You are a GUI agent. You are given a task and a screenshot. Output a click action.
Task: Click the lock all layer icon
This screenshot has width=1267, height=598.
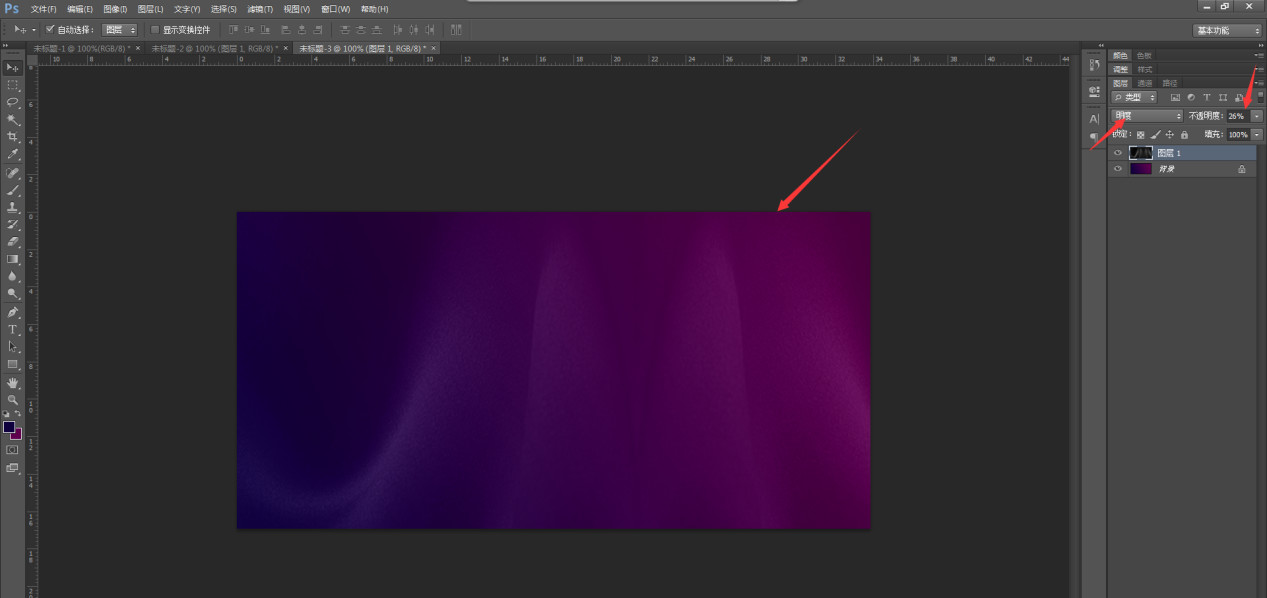pyautogui.click(x=1184, y=134)
